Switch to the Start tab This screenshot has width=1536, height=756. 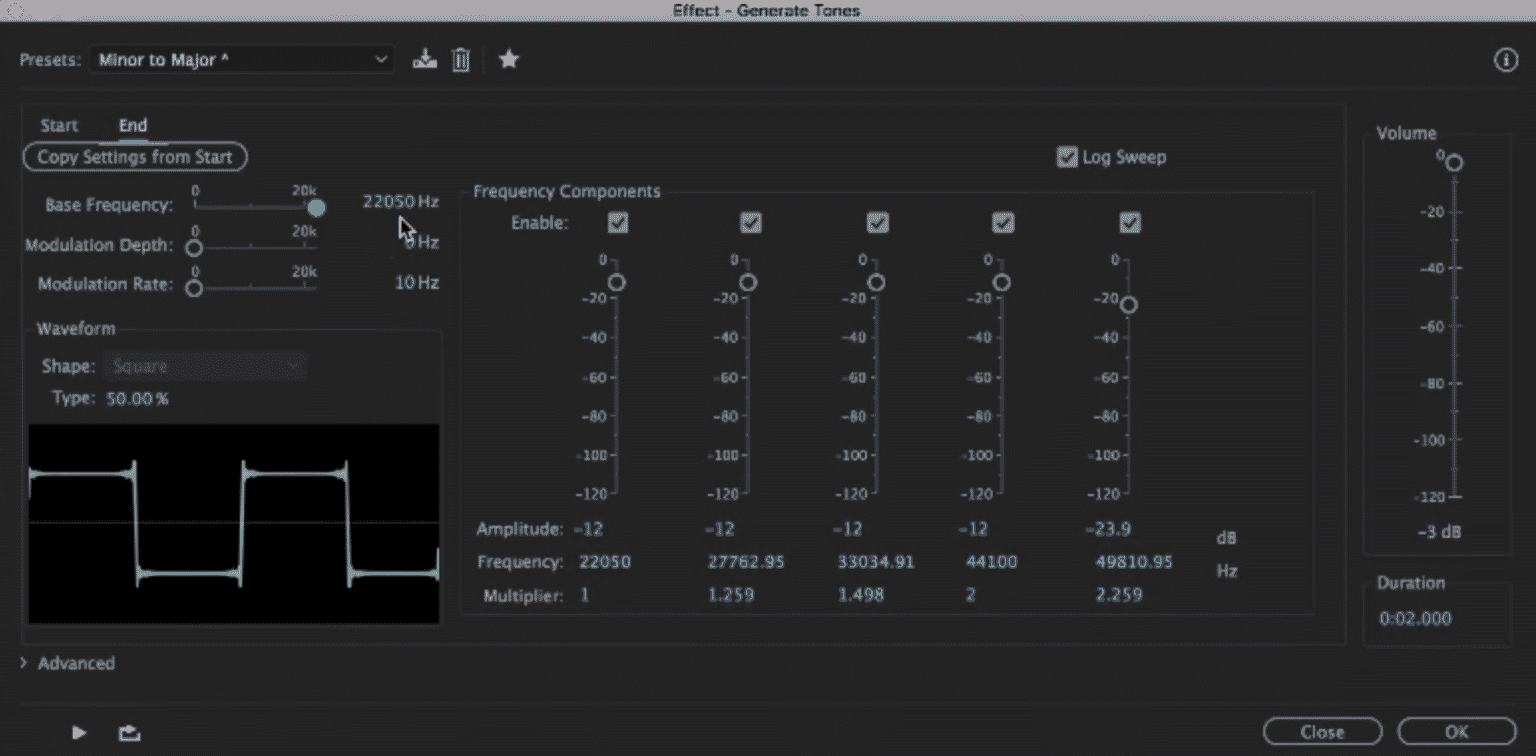click(x=58, y=125)
